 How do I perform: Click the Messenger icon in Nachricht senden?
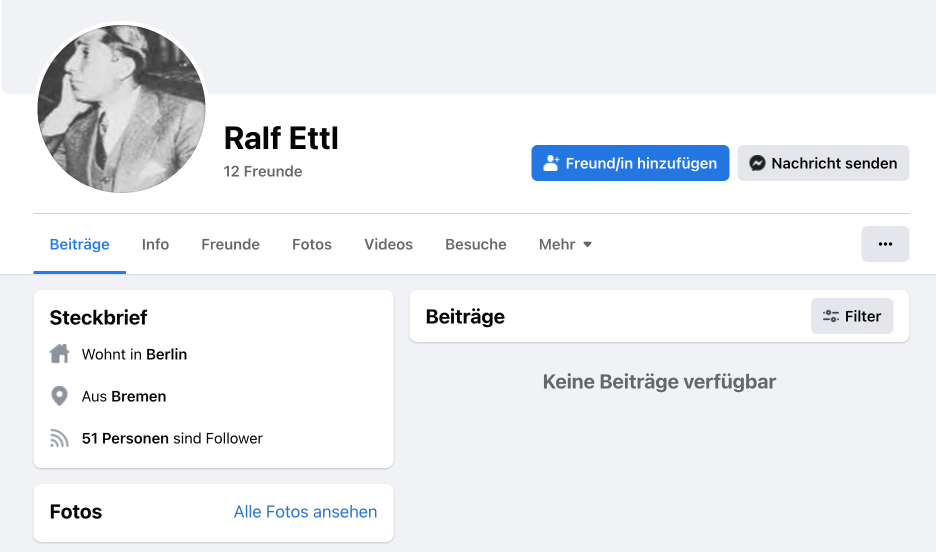pyautogui.click(x=759, y=163)
